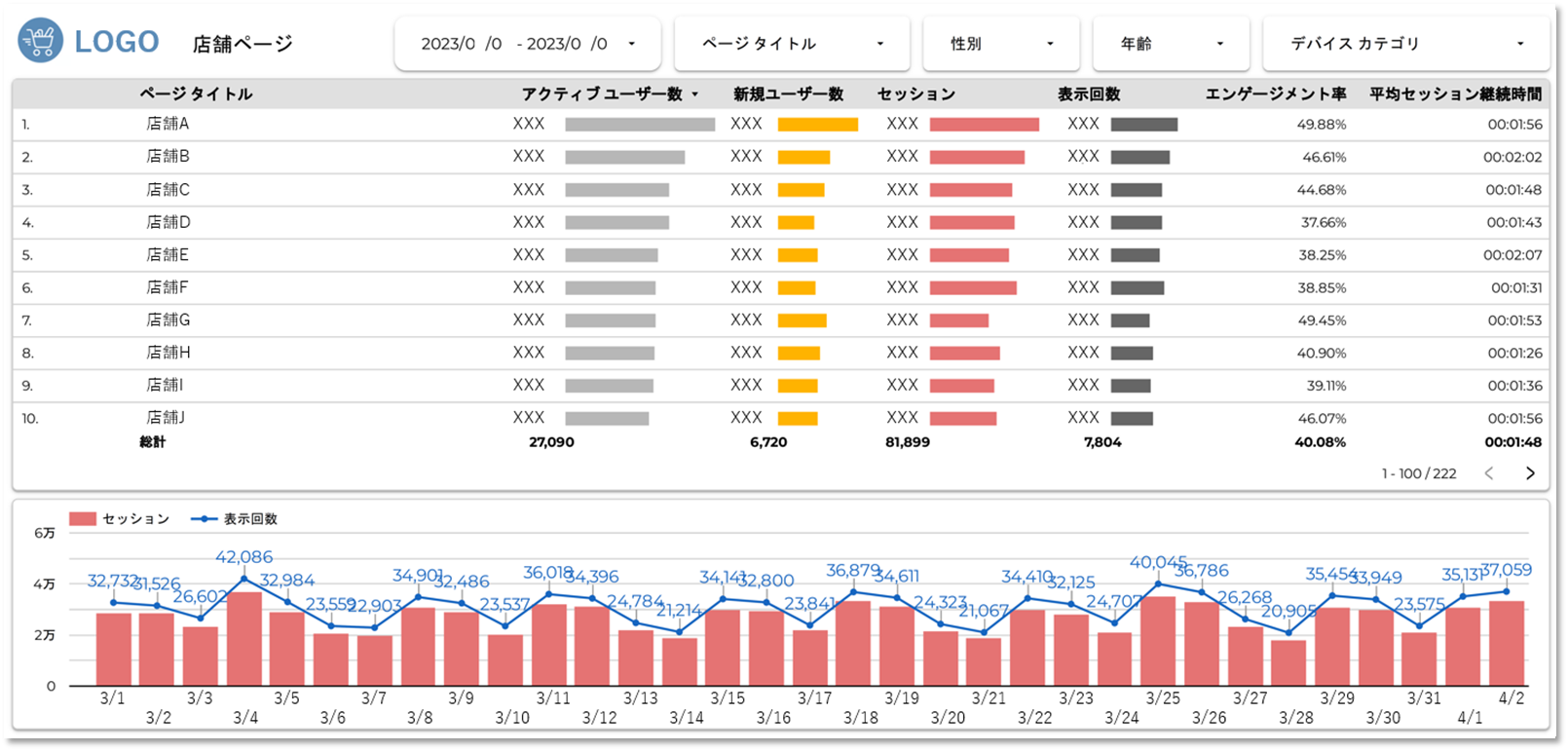Click the 平均セッション継続時間 column header
The height and width of the screenshot is (751, 1568).
pyautogui.click(x=1455, y=94)
